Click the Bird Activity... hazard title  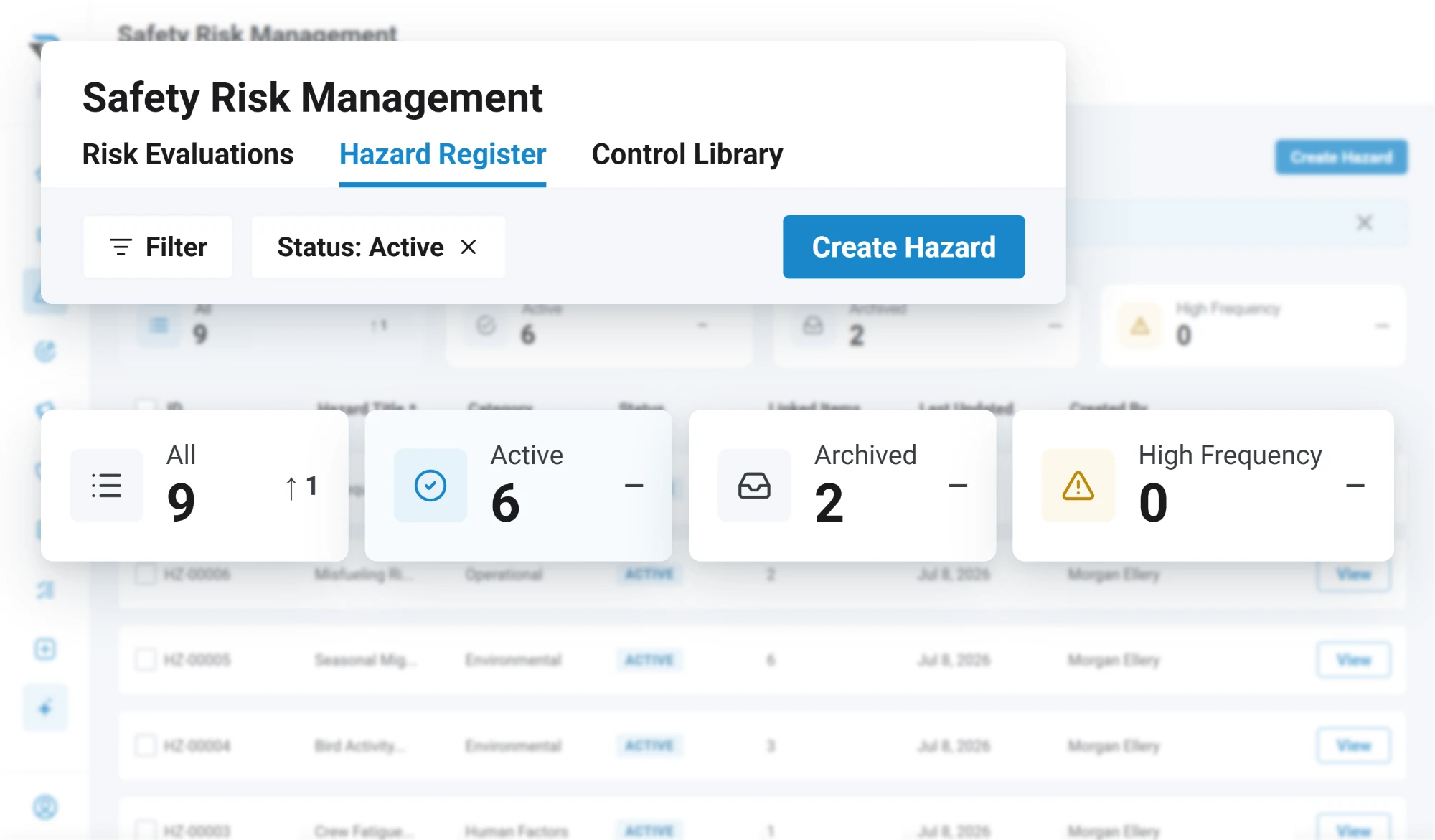point(359,746)
